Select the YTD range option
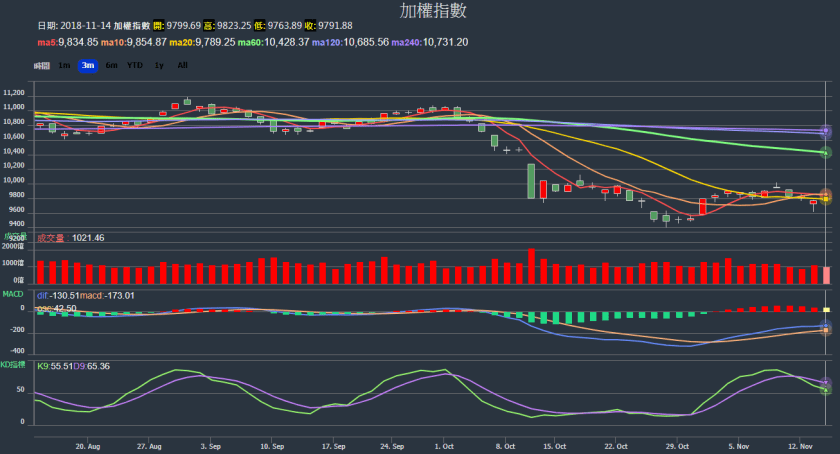840x454 pixels. coord(134,65)
